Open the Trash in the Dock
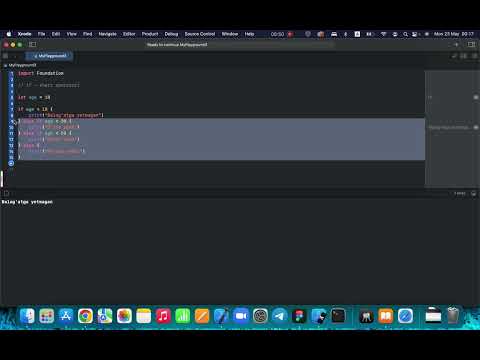Image resolution: width=480 pixels, height=360 pixels. (453, 316)
